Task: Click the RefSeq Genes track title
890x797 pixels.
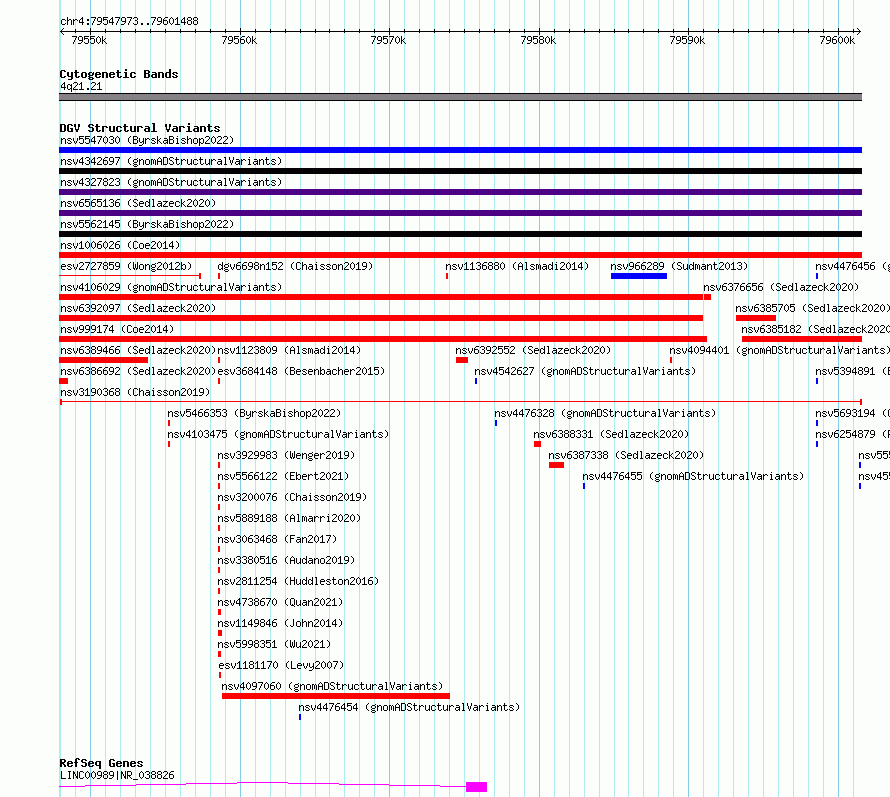Action: click(x=101, y=764)
